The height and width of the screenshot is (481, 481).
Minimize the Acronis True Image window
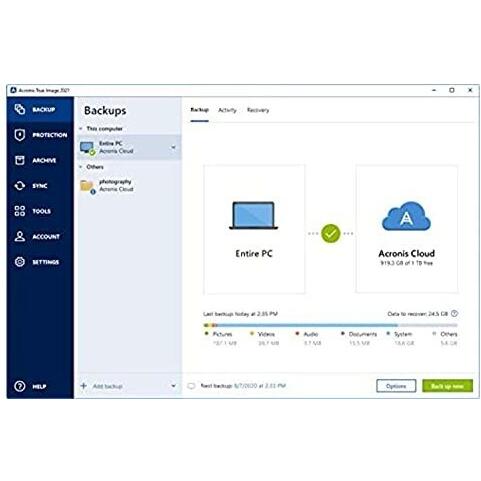(434, 90)
